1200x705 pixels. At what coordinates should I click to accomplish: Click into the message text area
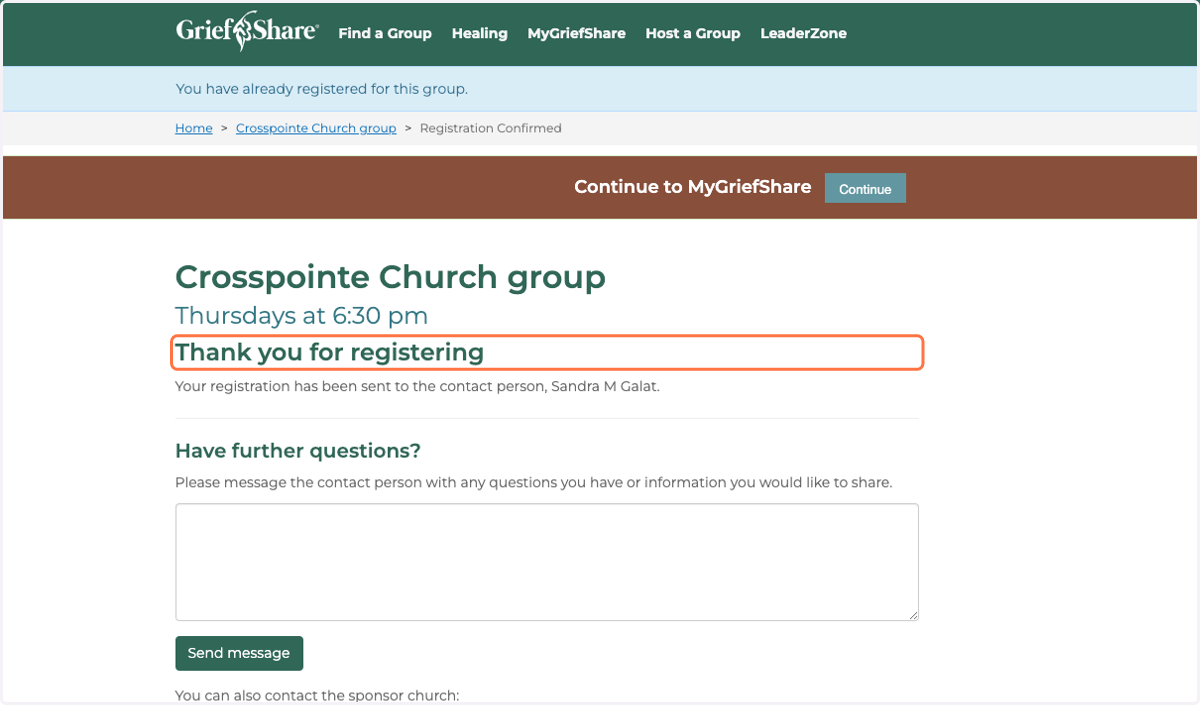click(547, 562)
